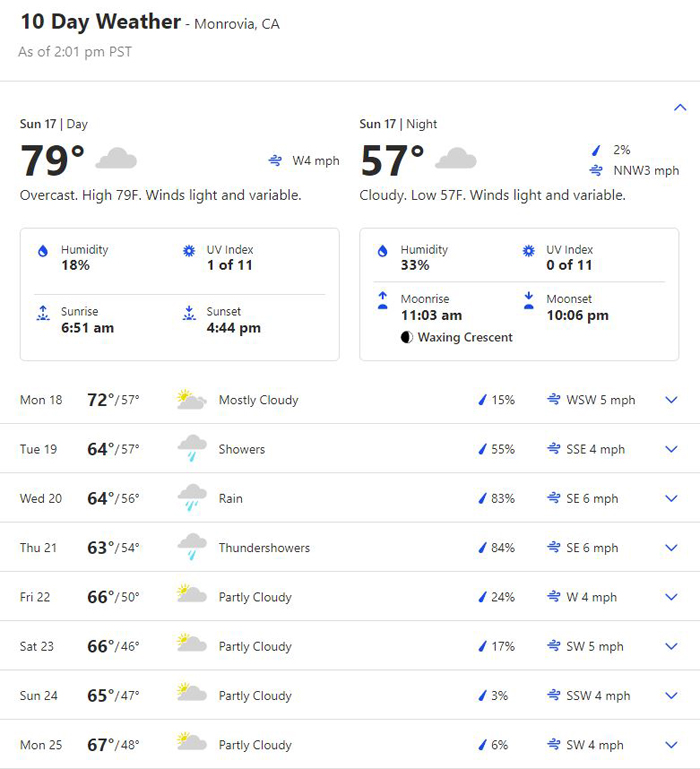This screenshot has width=700, height=769.
Task: Click the Sunset icon
Action: [x=189, y=313]
